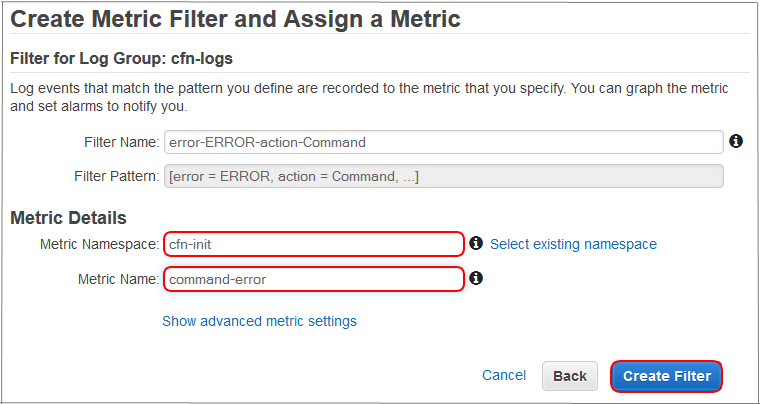Click the "Metric Namespace:" label

tap(99, 244)
